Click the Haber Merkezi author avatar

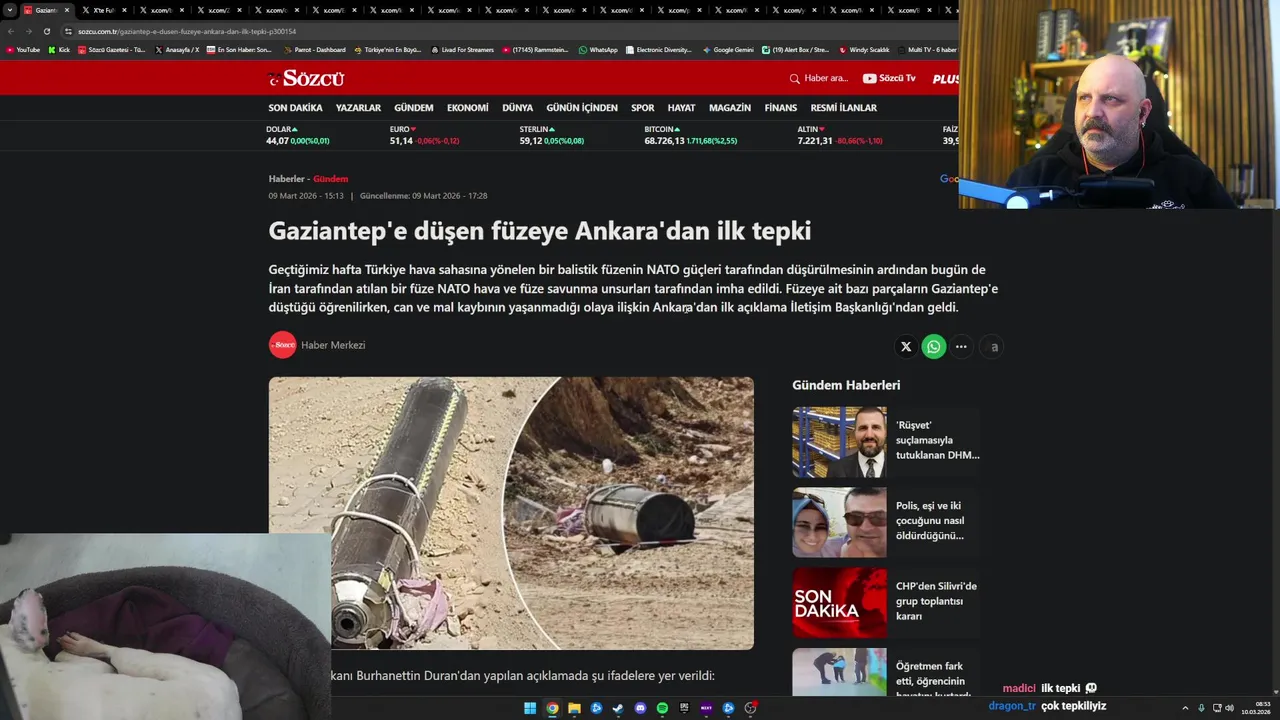coord(283,345)
